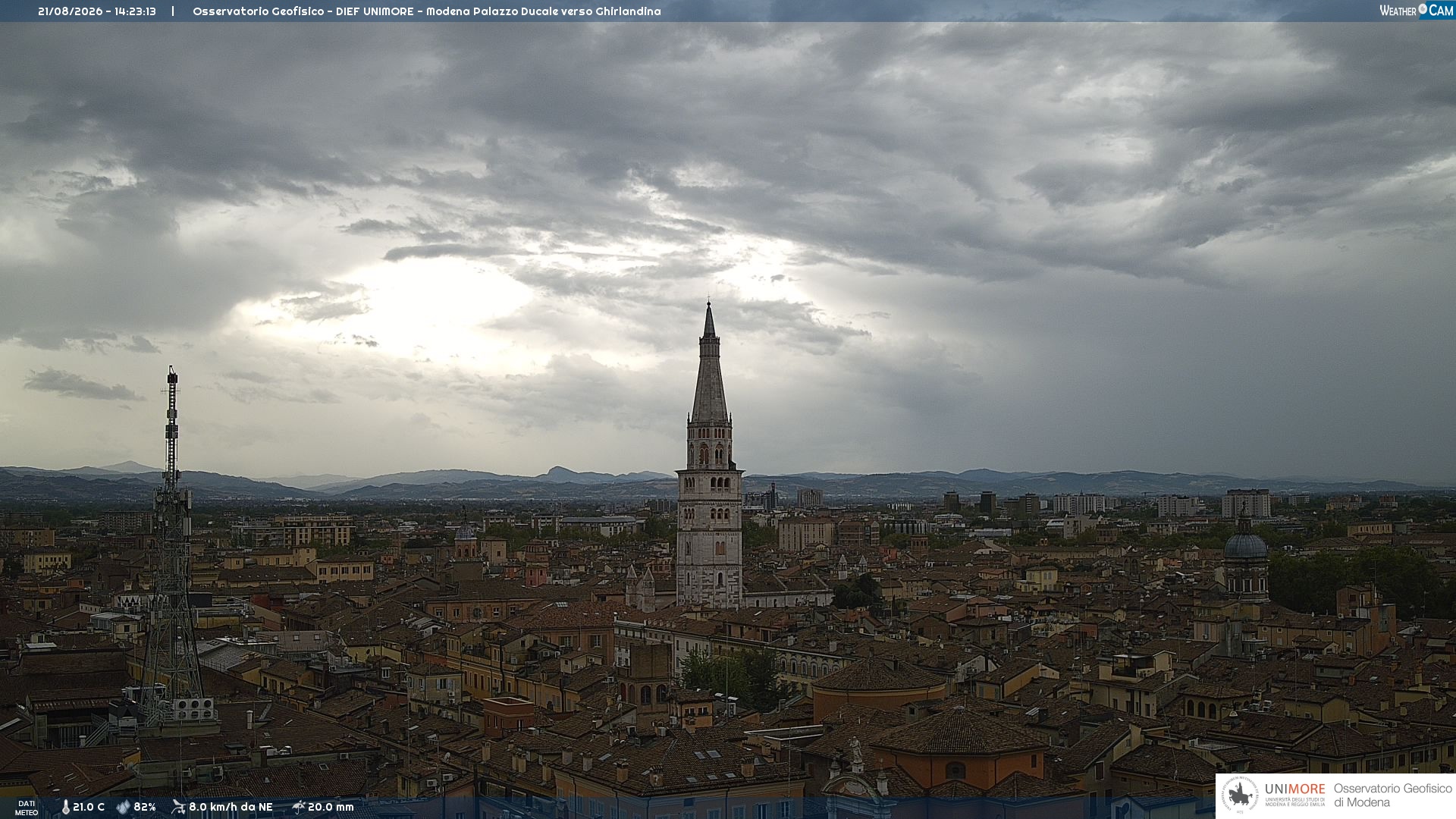Screen dimensions: 1456x819
Task: Click the humidity water drops icon
Action: 124,808
